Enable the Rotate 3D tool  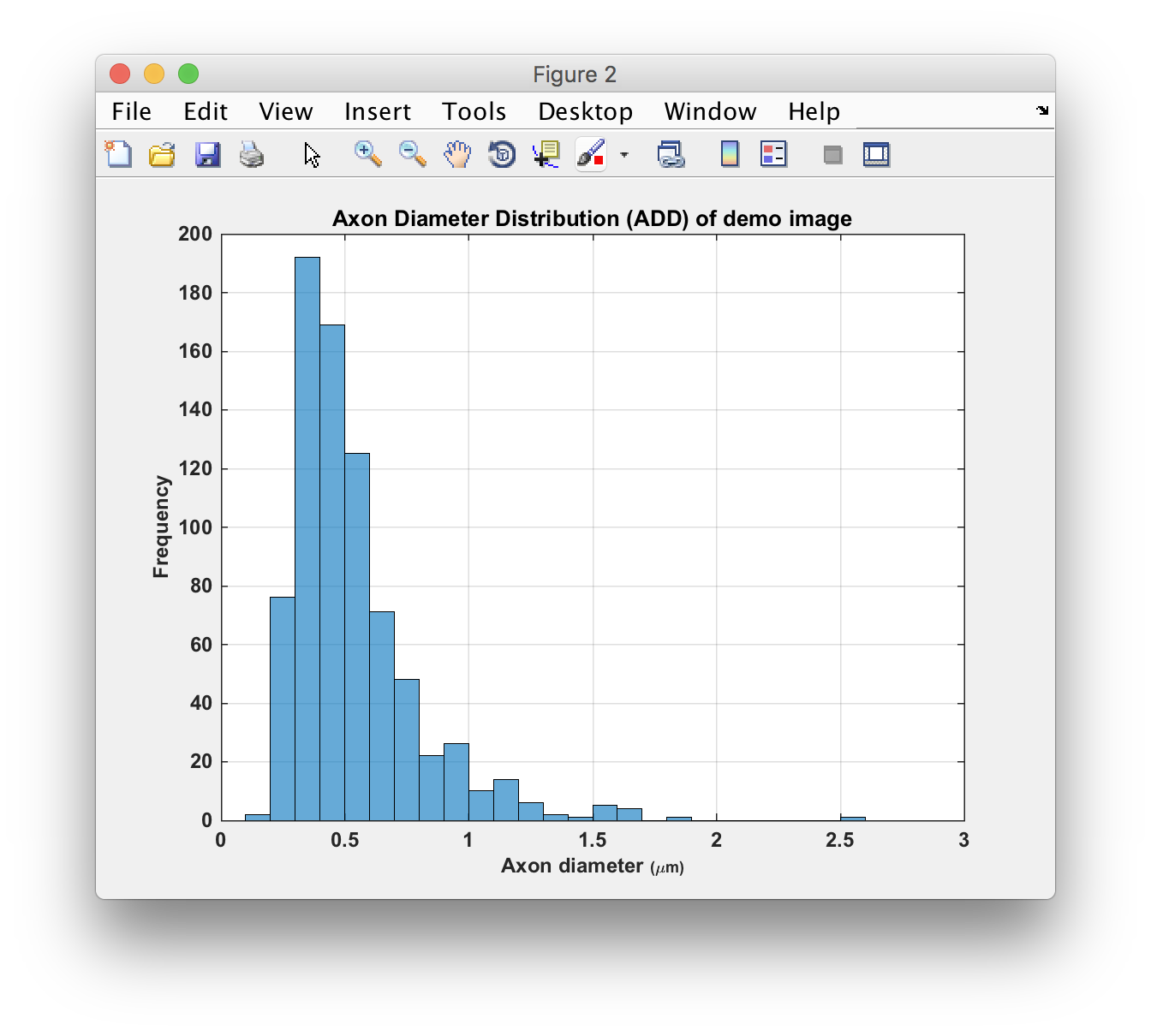502,154
